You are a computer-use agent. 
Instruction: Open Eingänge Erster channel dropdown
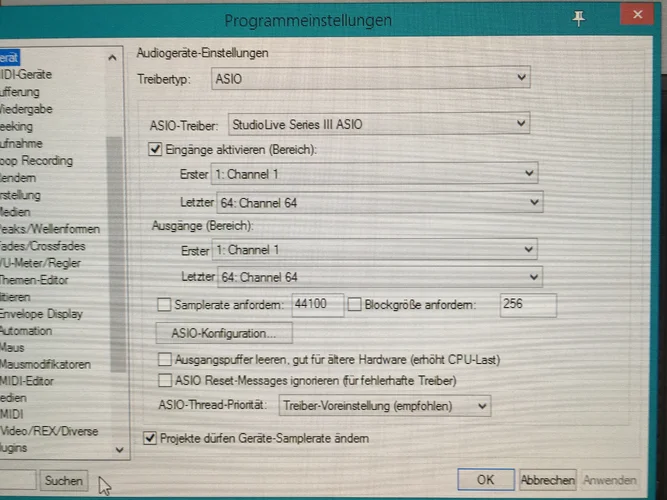point(374,174)
